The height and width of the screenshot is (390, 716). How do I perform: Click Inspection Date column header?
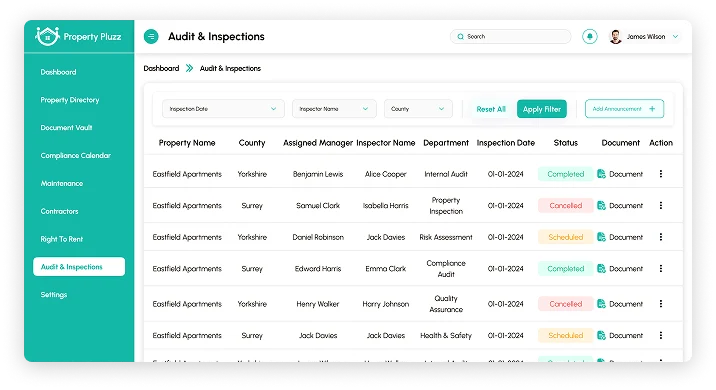pyautogui.click(x=505, y=143)
